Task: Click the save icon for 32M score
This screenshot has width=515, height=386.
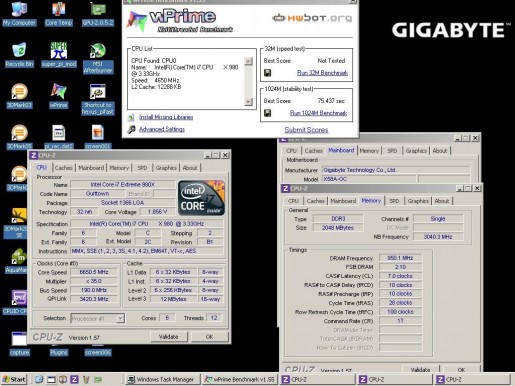Action: [x=267, y=73]
